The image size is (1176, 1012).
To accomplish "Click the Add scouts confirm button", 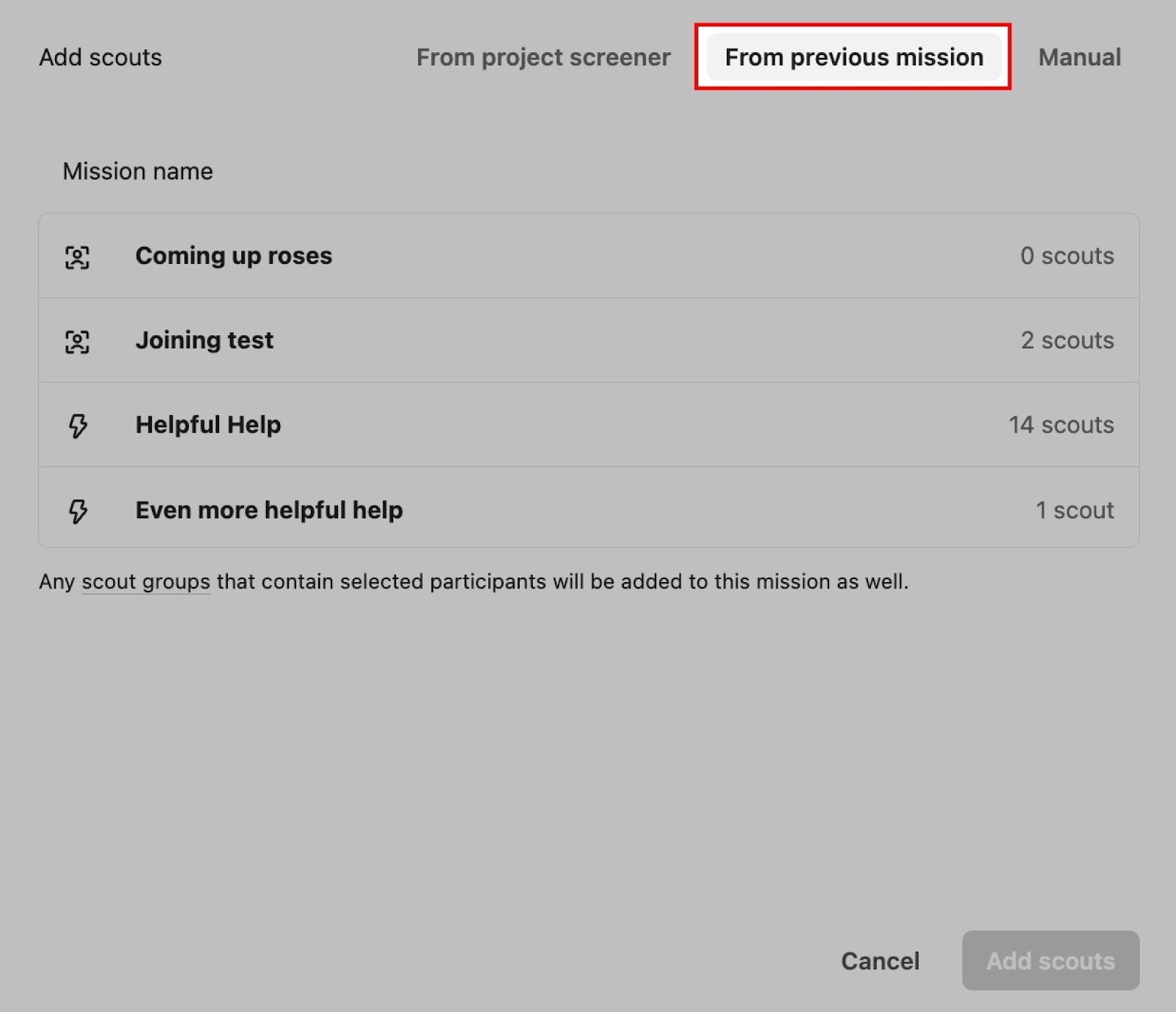I will (1050, 961).
